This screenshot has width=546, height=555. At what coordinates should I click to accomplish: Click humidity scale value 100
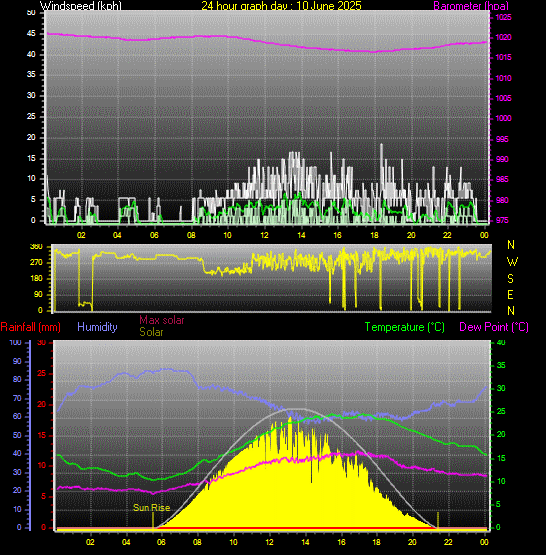(x=15, y=342)
